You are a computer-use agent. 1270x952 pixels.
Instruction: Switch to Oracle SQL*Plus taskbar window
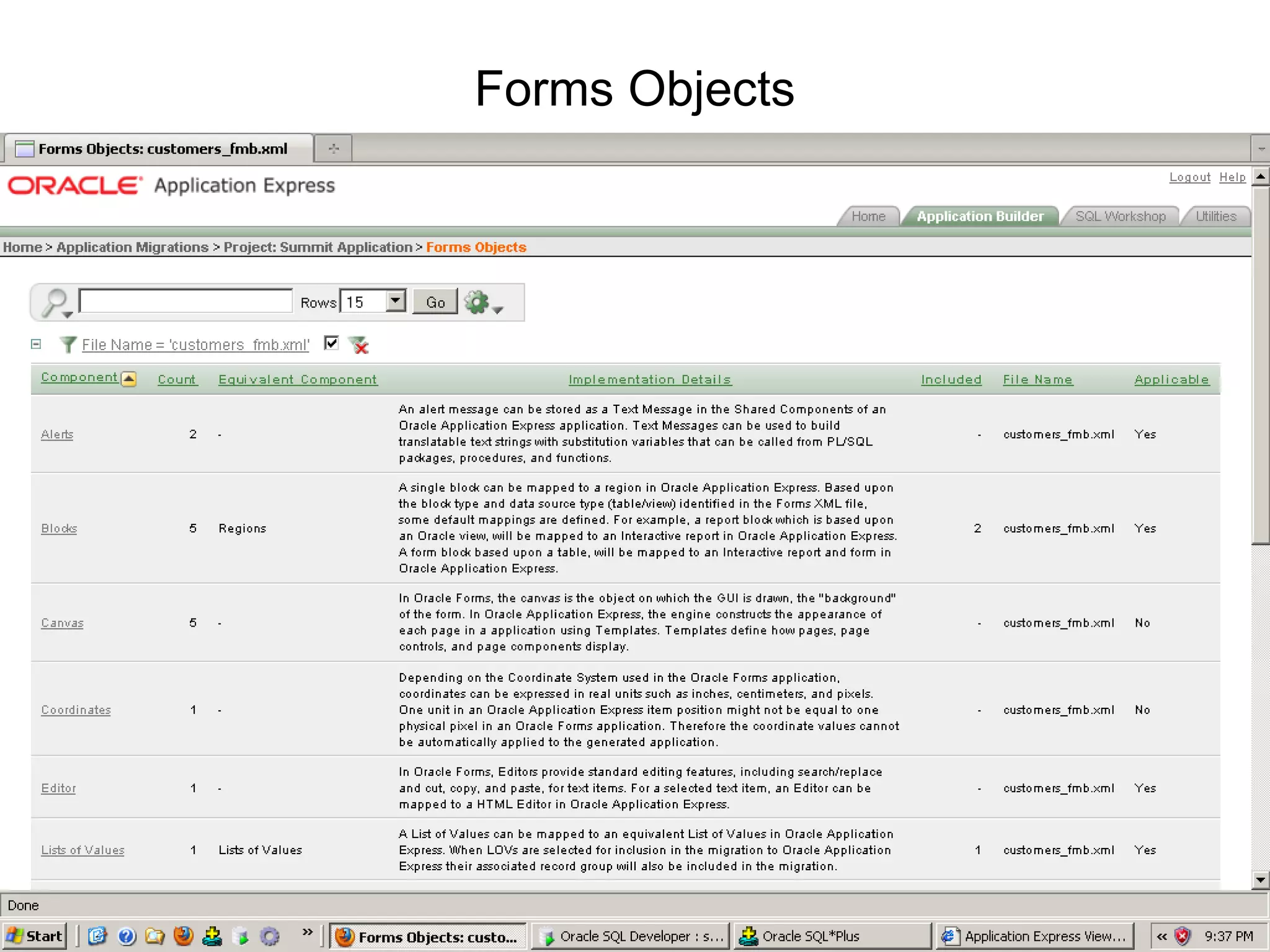coord(832,936)
